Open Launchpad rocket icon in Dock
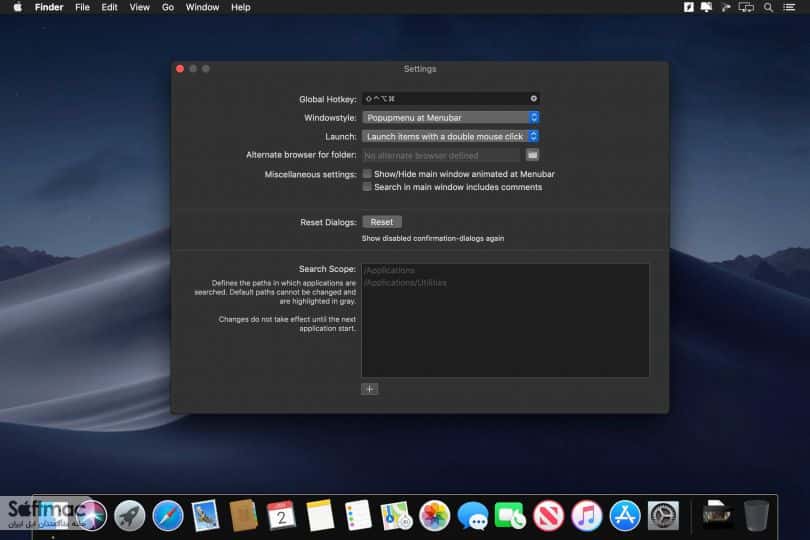The image size is (810, 540). (x=129, y=515)
